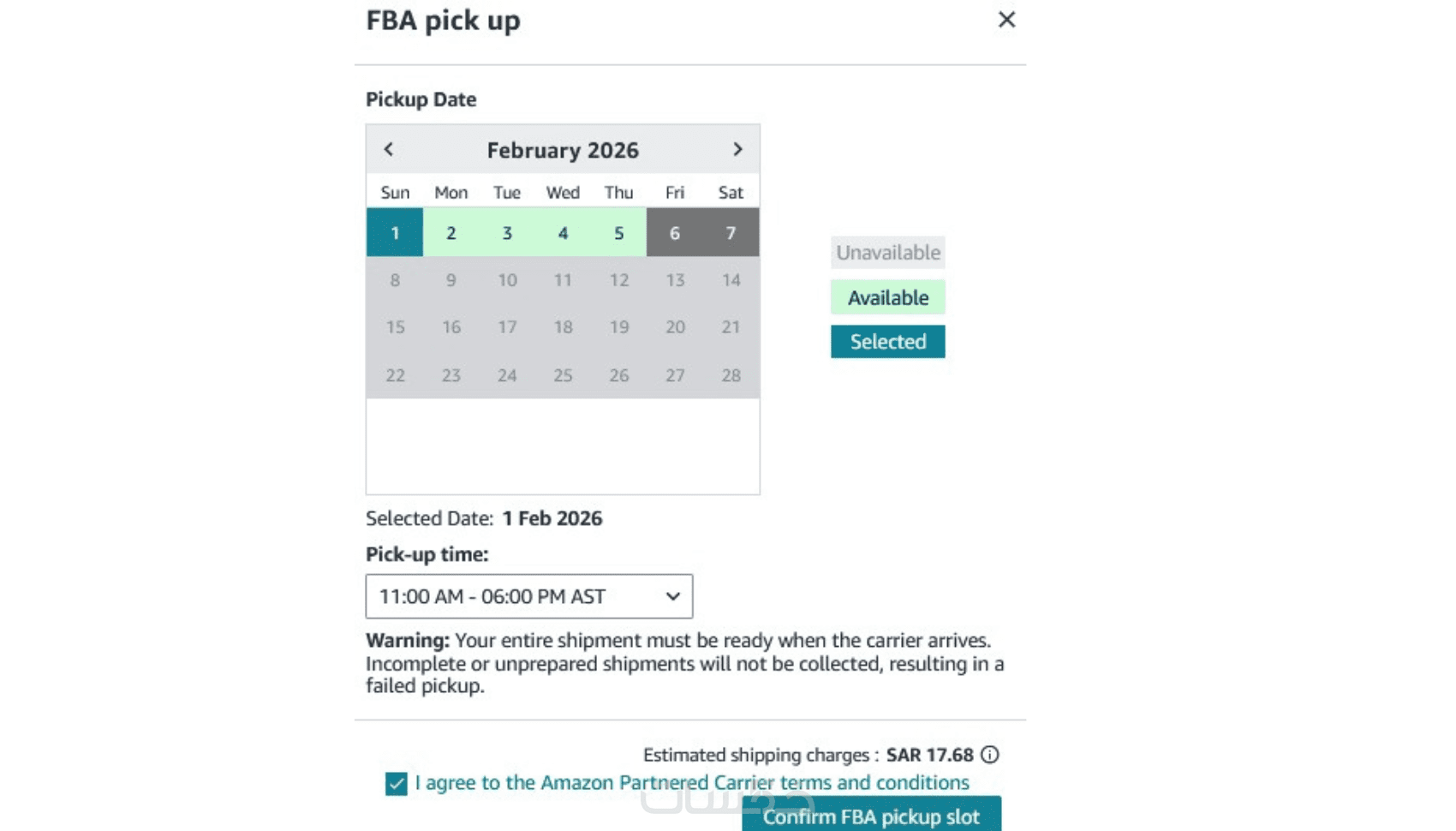Go to next month in calendar
This screenshot has height=831, width=1456.
737,149
